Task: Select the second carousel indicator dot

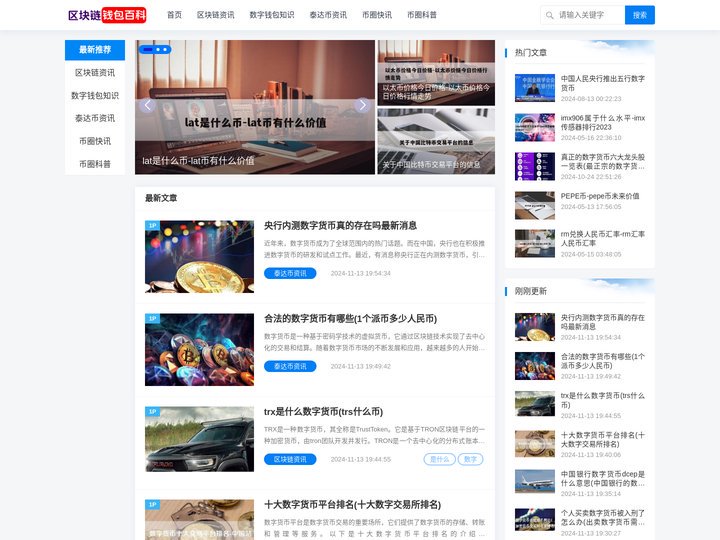Action: (x=158, y=49)
